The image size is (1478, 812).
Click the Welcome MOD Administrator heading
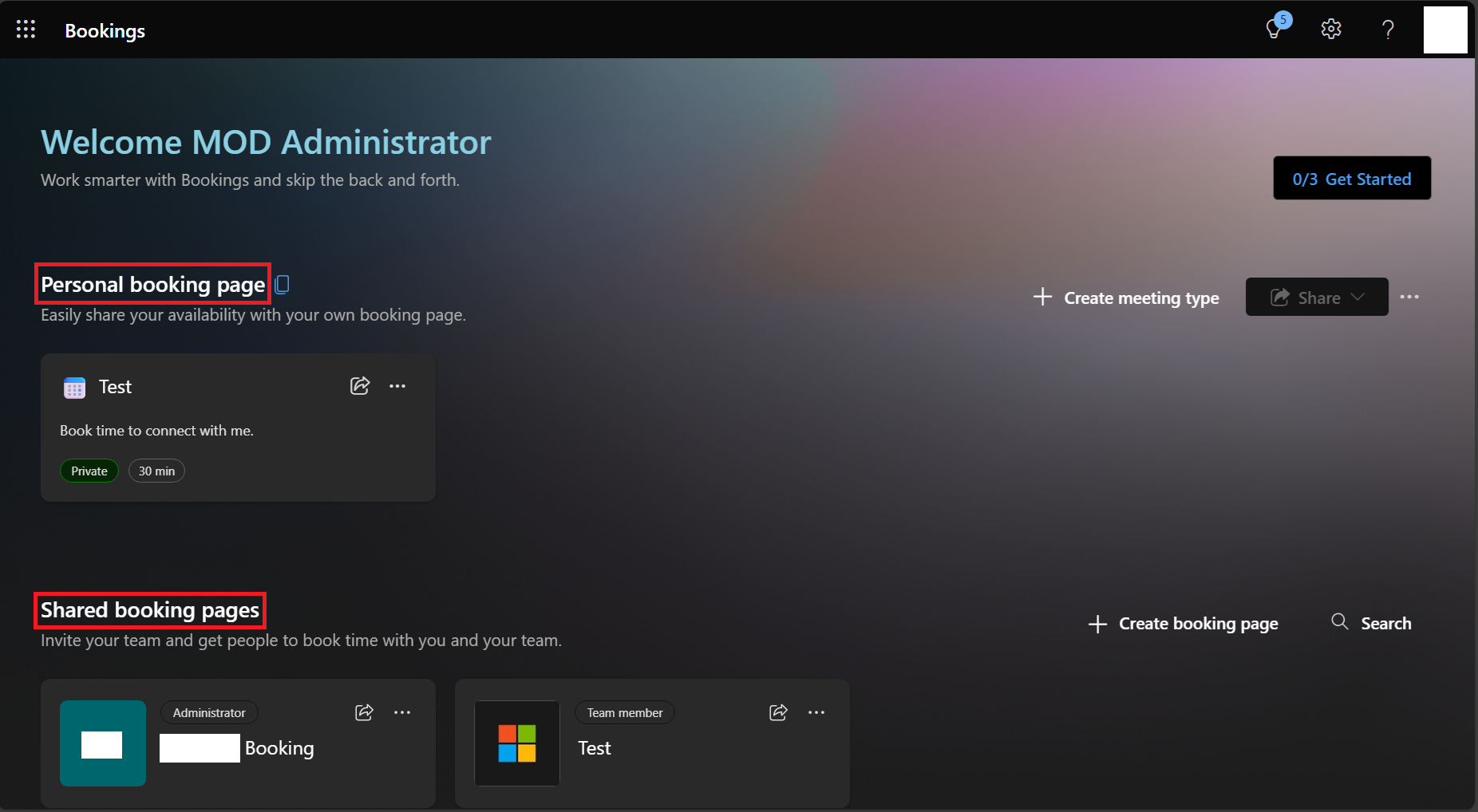266,142
